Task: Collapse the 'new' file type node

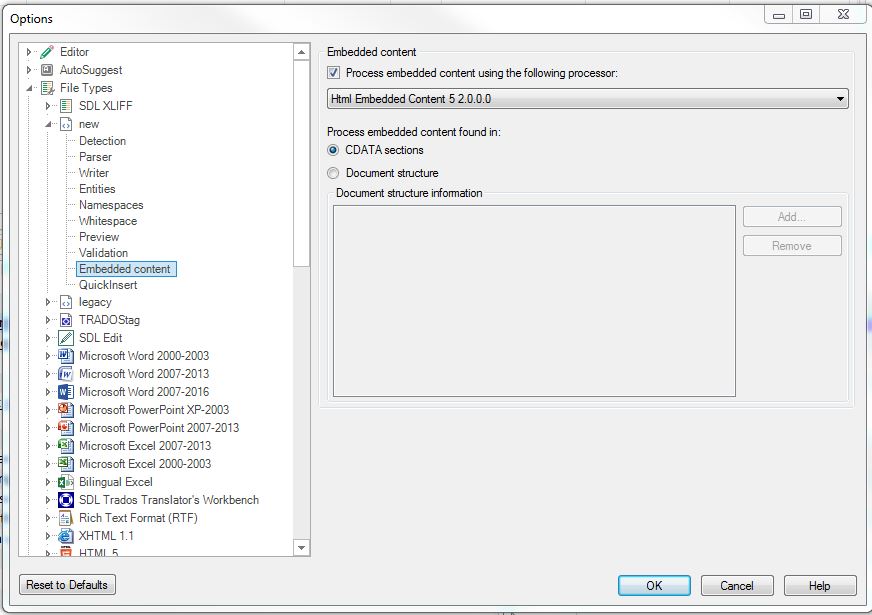Action: [x=48, y=124]
